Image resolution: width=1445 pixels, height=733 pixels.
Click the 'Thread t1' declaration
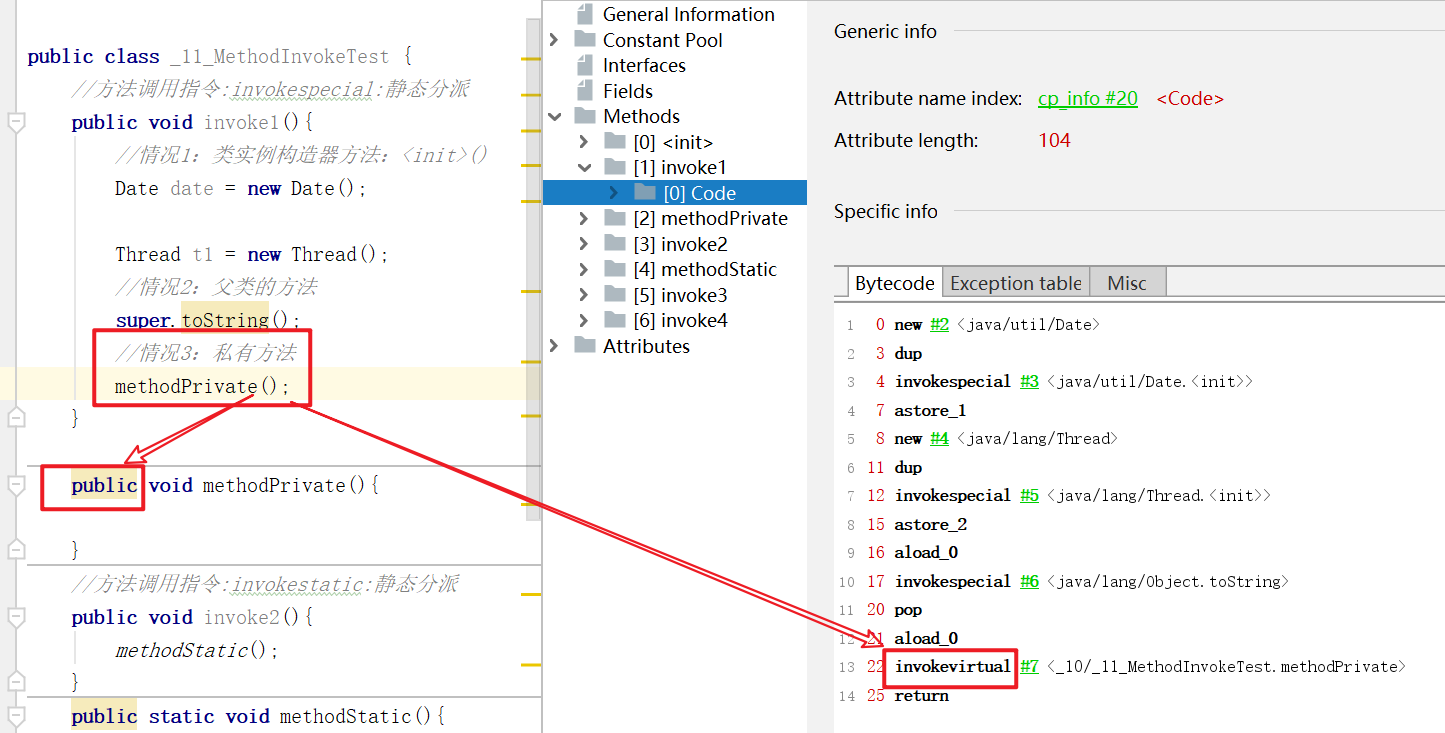(x=163, y=255)
